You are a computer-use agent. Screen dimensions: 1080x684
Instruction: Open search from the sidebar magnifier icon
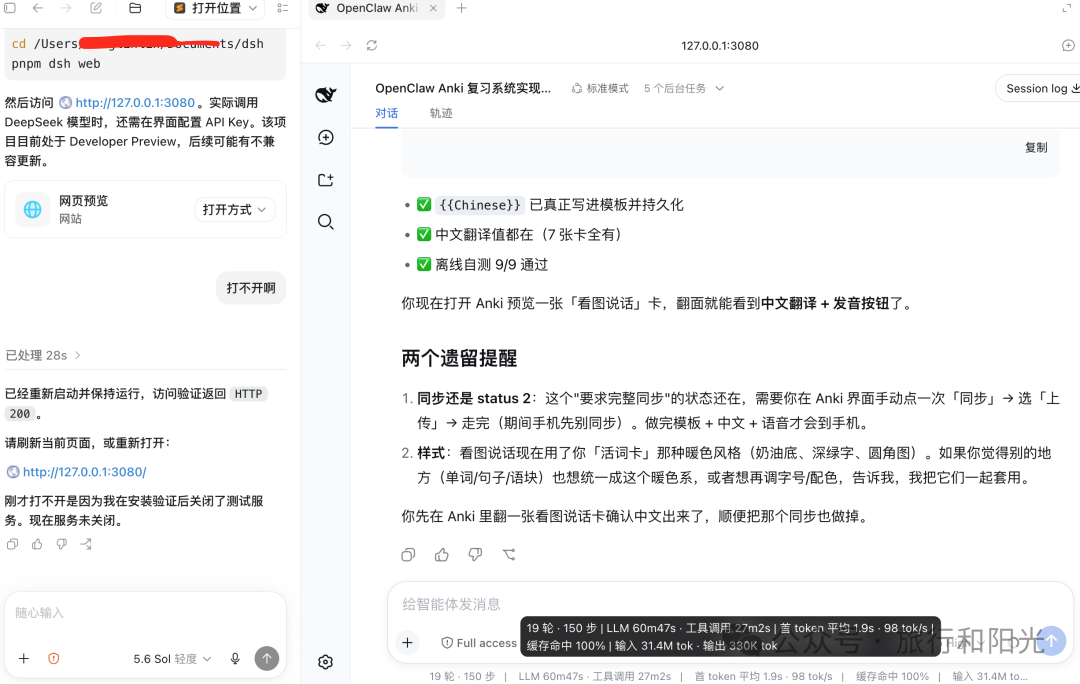coord(326,222)
